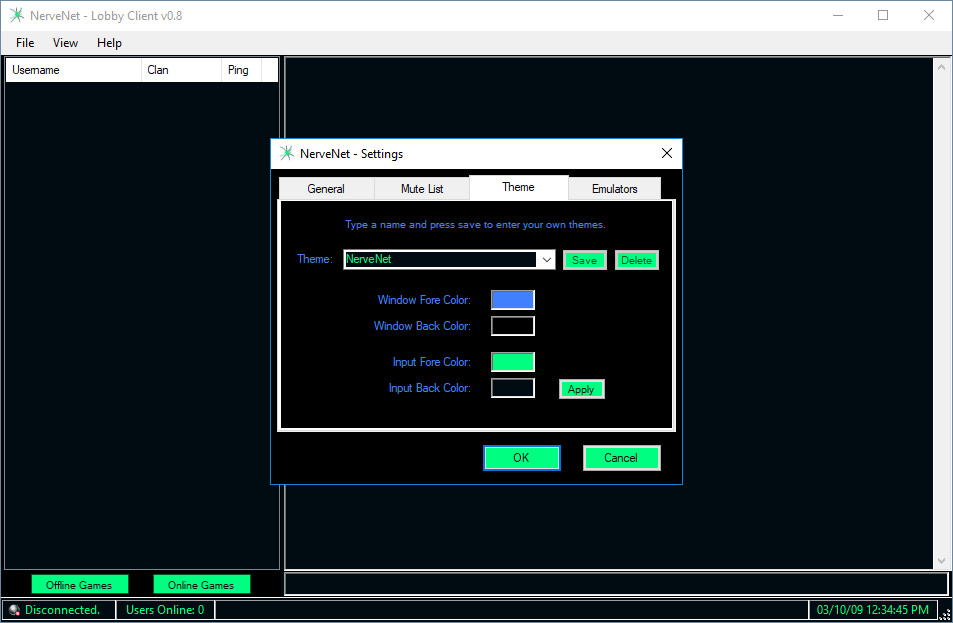Open the File menu
953x623 pixels.
tap(25, 43)
